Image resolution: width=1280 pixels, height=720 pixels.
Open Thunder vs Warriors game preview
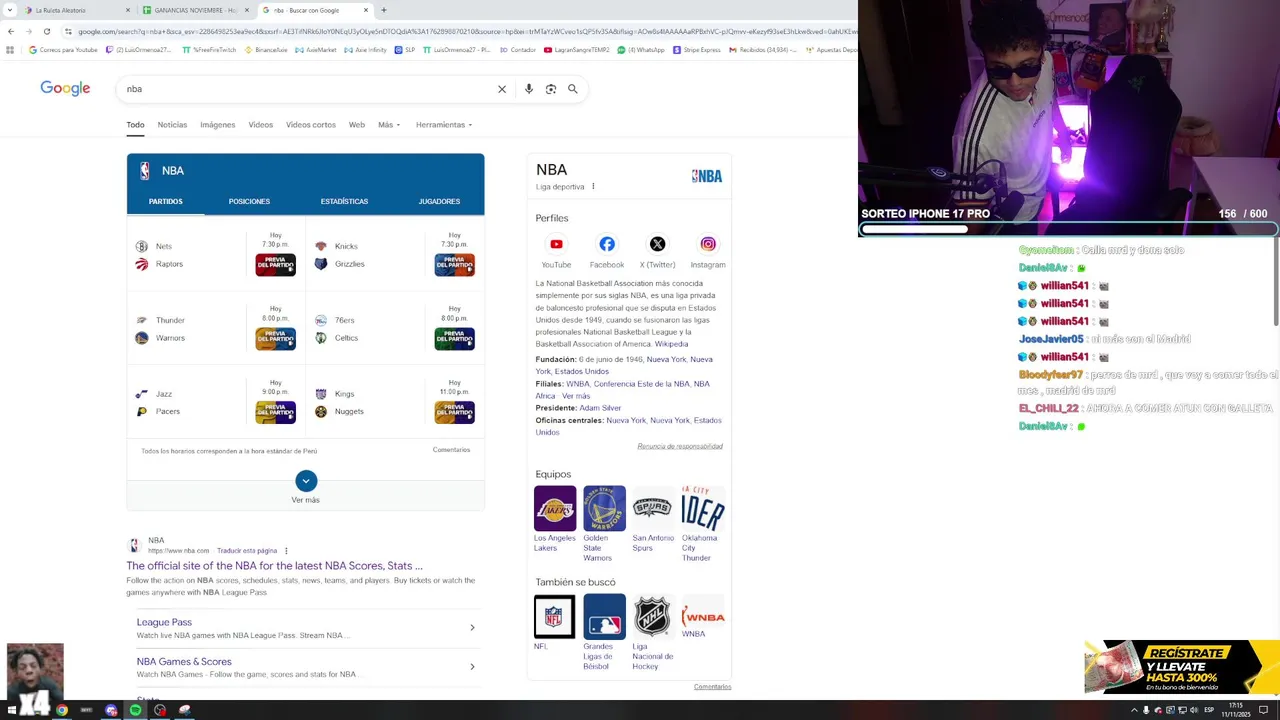click(275, 339)
